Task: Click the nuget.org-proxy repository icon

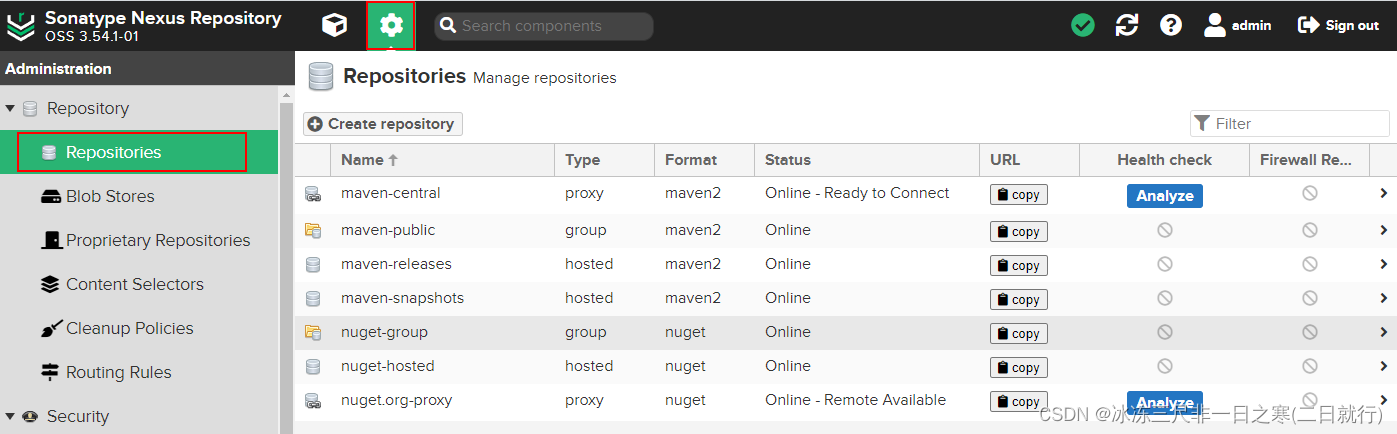Action: [x=313, y=401]
